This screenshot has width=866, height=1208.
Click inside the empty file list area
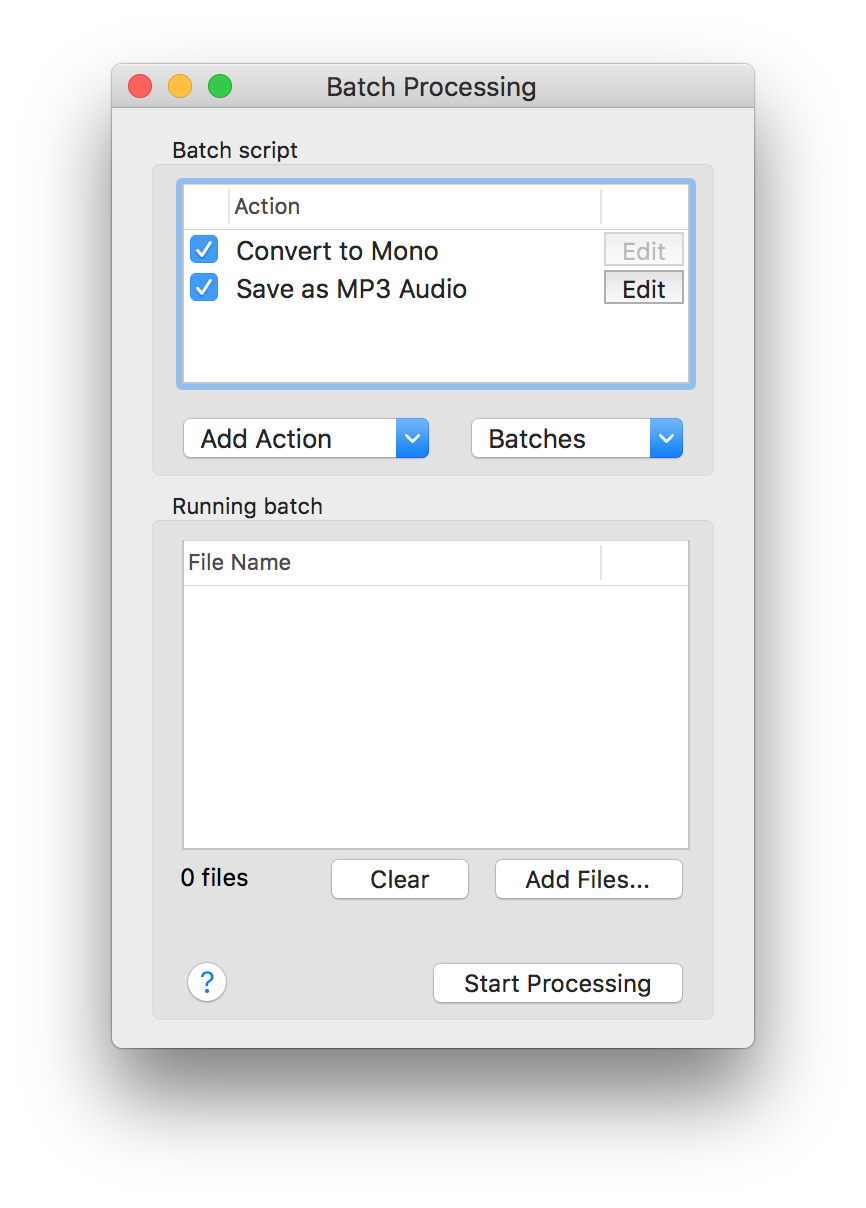[435, 715]
